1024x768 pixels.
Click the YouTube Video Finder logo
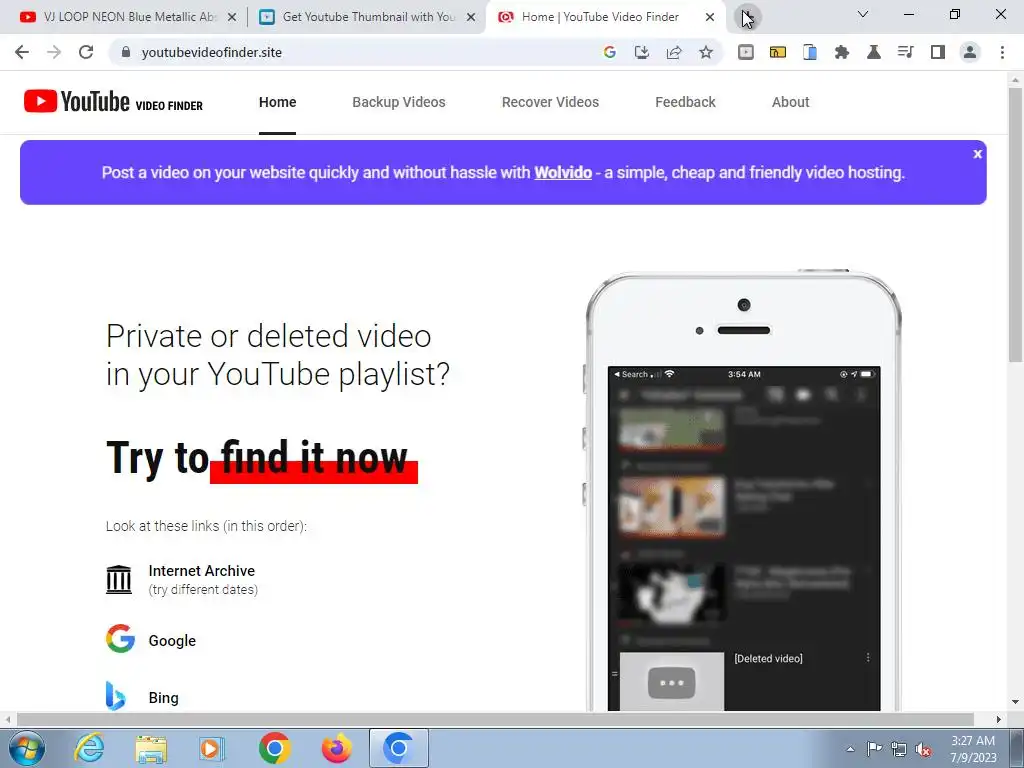(114, 102)
